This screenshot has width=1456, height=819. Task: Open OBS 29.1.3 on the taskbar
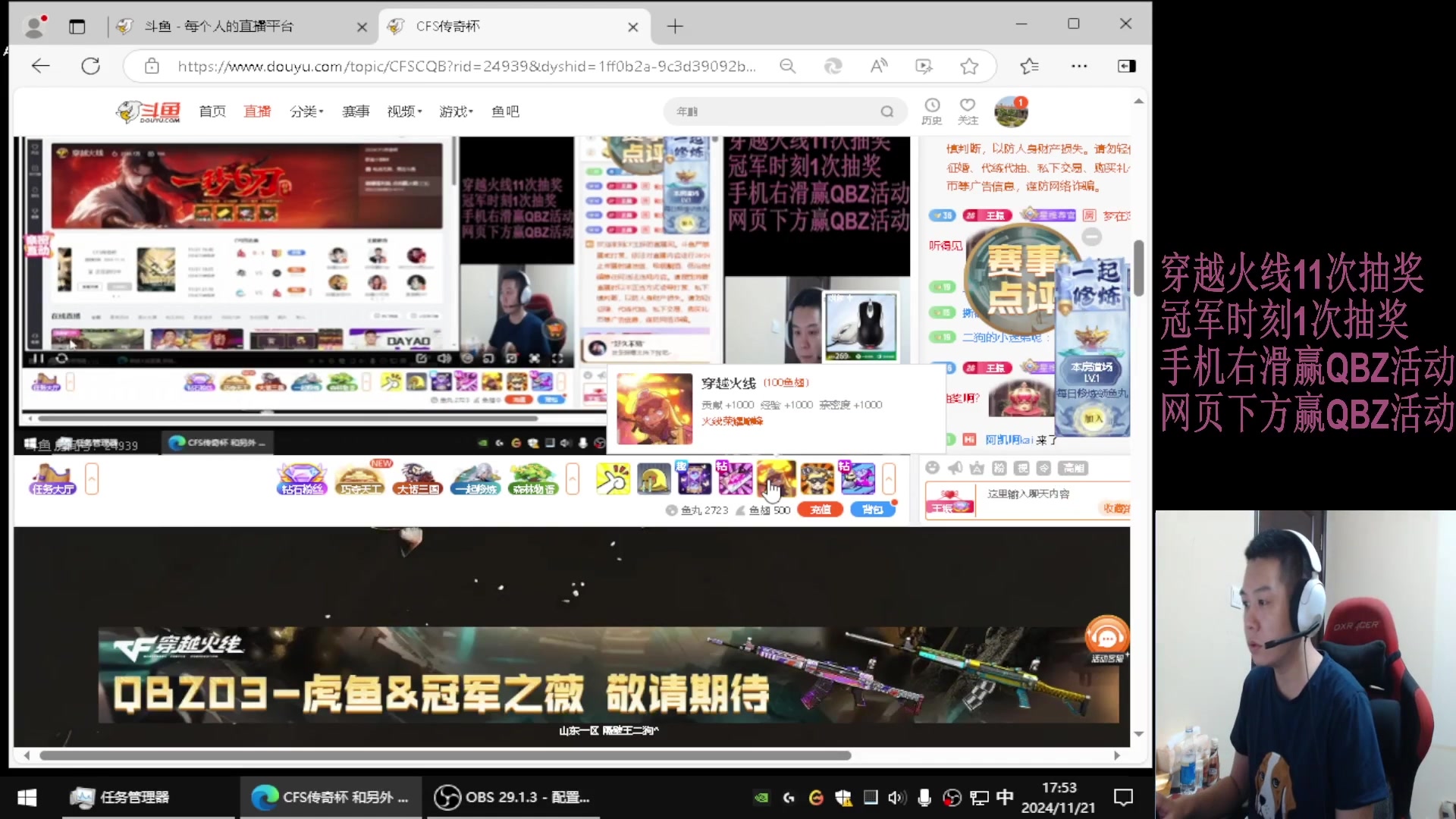[x=513, y=798]
